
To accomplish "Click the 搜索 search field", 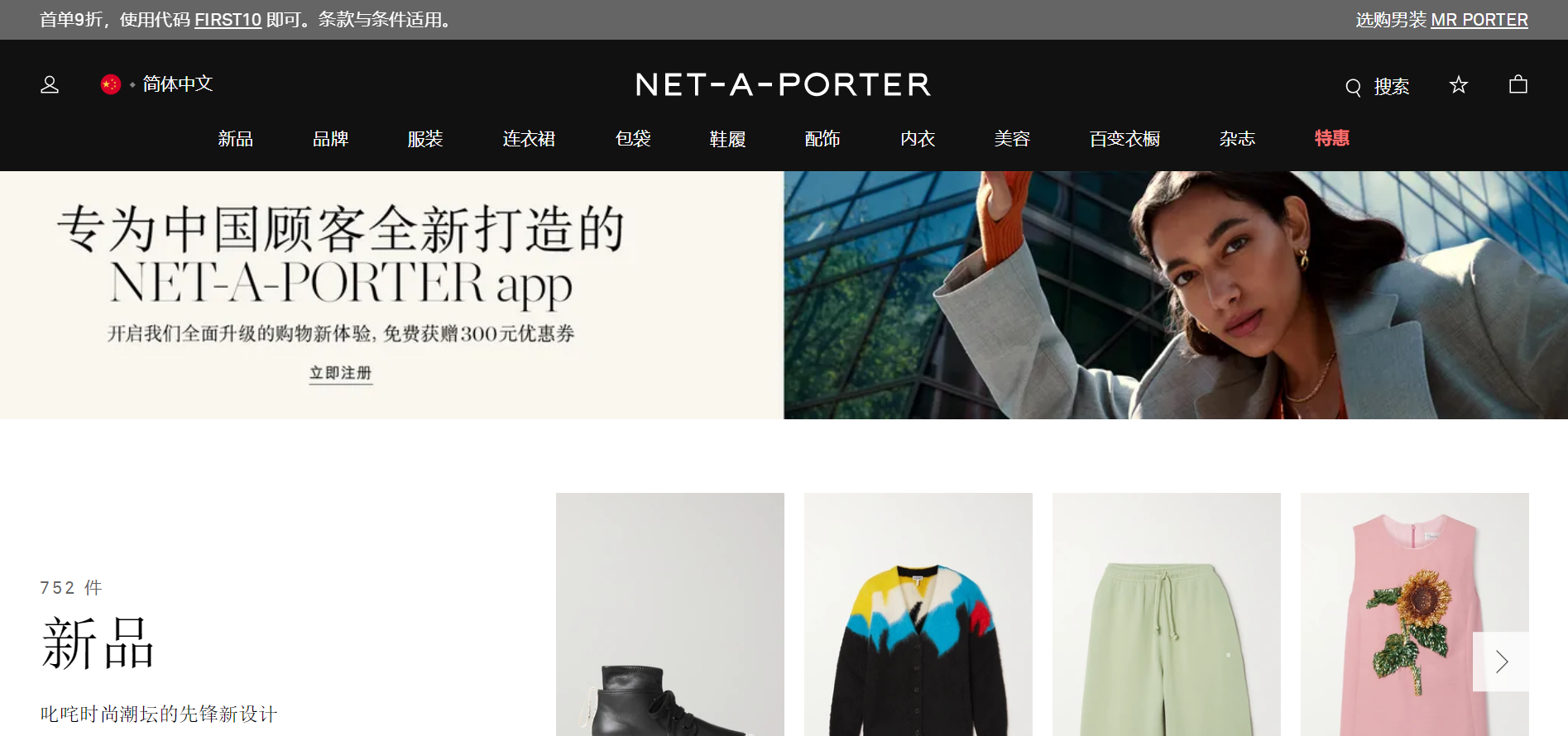I will point(1378,87).
